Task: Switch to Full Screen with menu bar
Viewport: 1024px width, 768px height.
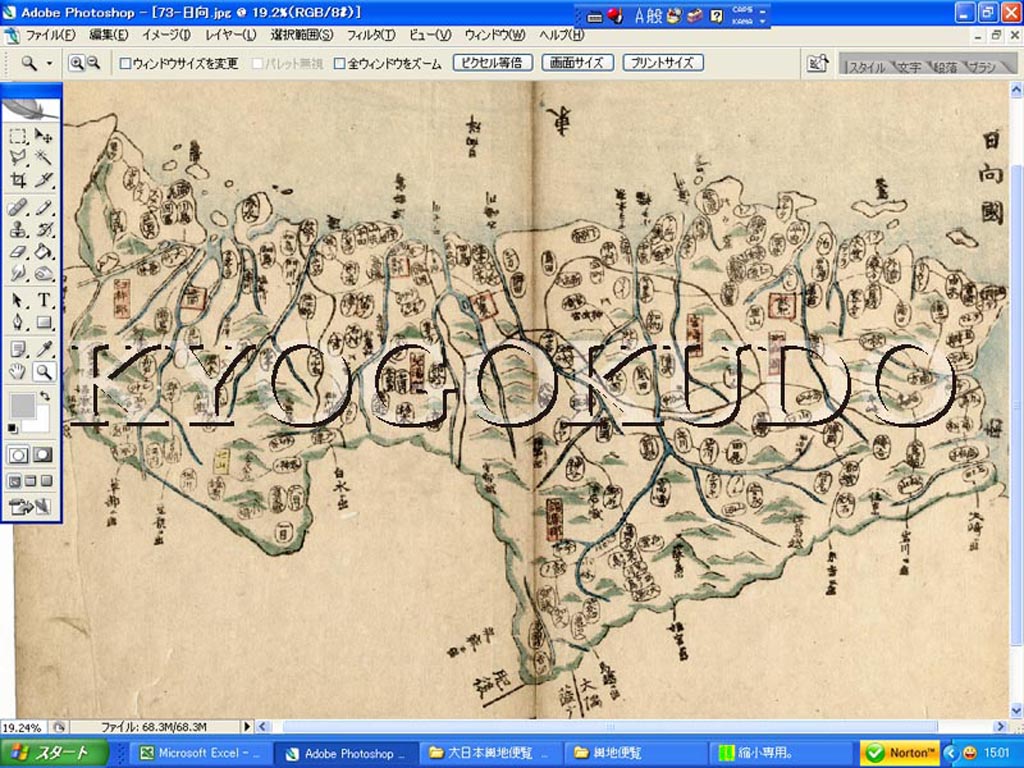Action: pos(31,482)
